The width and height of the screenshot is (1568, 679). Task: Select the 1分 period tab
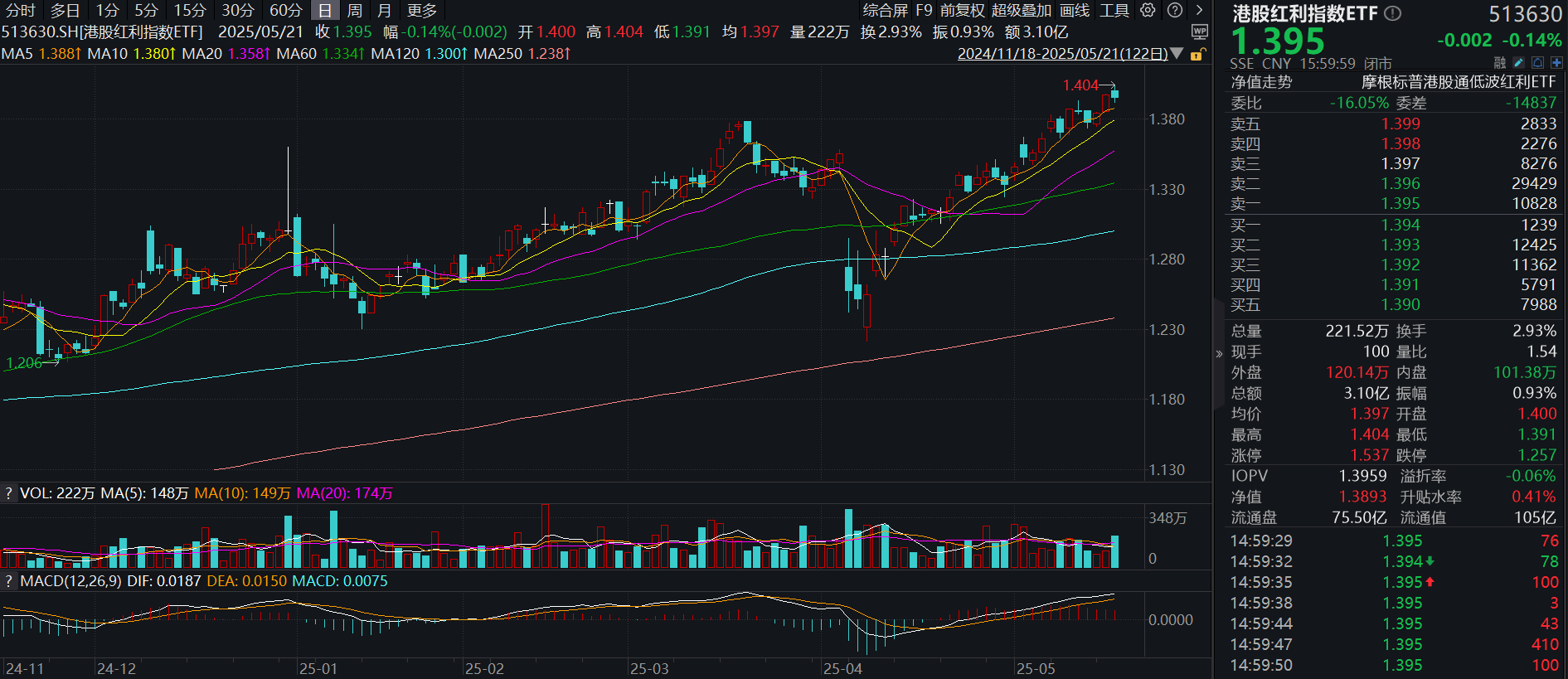(x=107, y=10)
